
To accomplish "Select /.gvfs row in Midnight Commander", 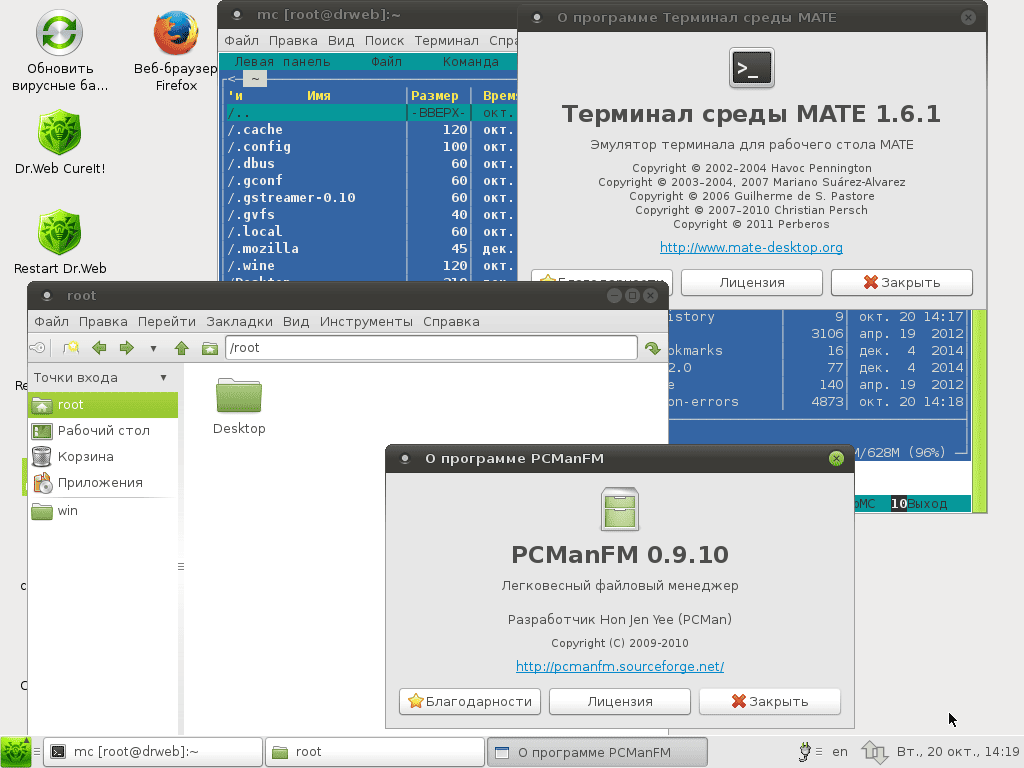I will click(371, 214).
